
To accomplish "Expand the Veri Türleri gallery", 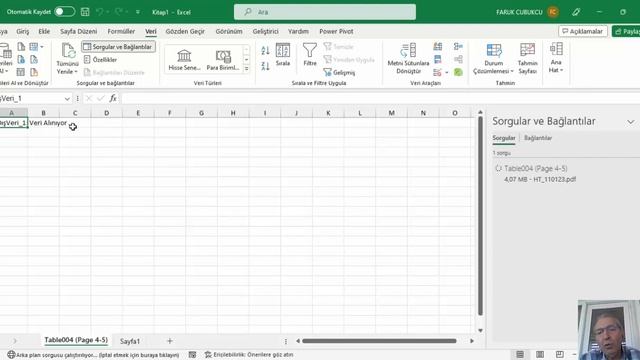I will click(x=247, y=69).
